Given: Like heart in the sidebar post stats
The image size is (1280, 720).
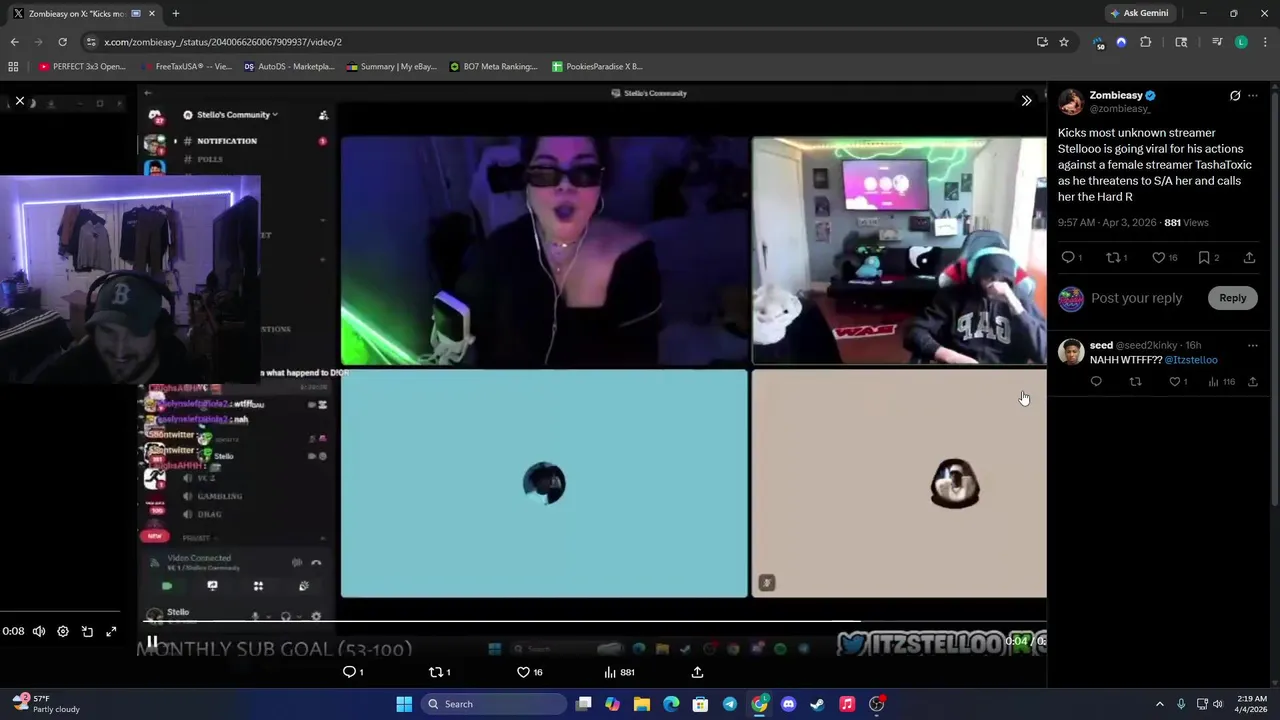Looking at the screenshot, I should click(x=1158, y=258).
